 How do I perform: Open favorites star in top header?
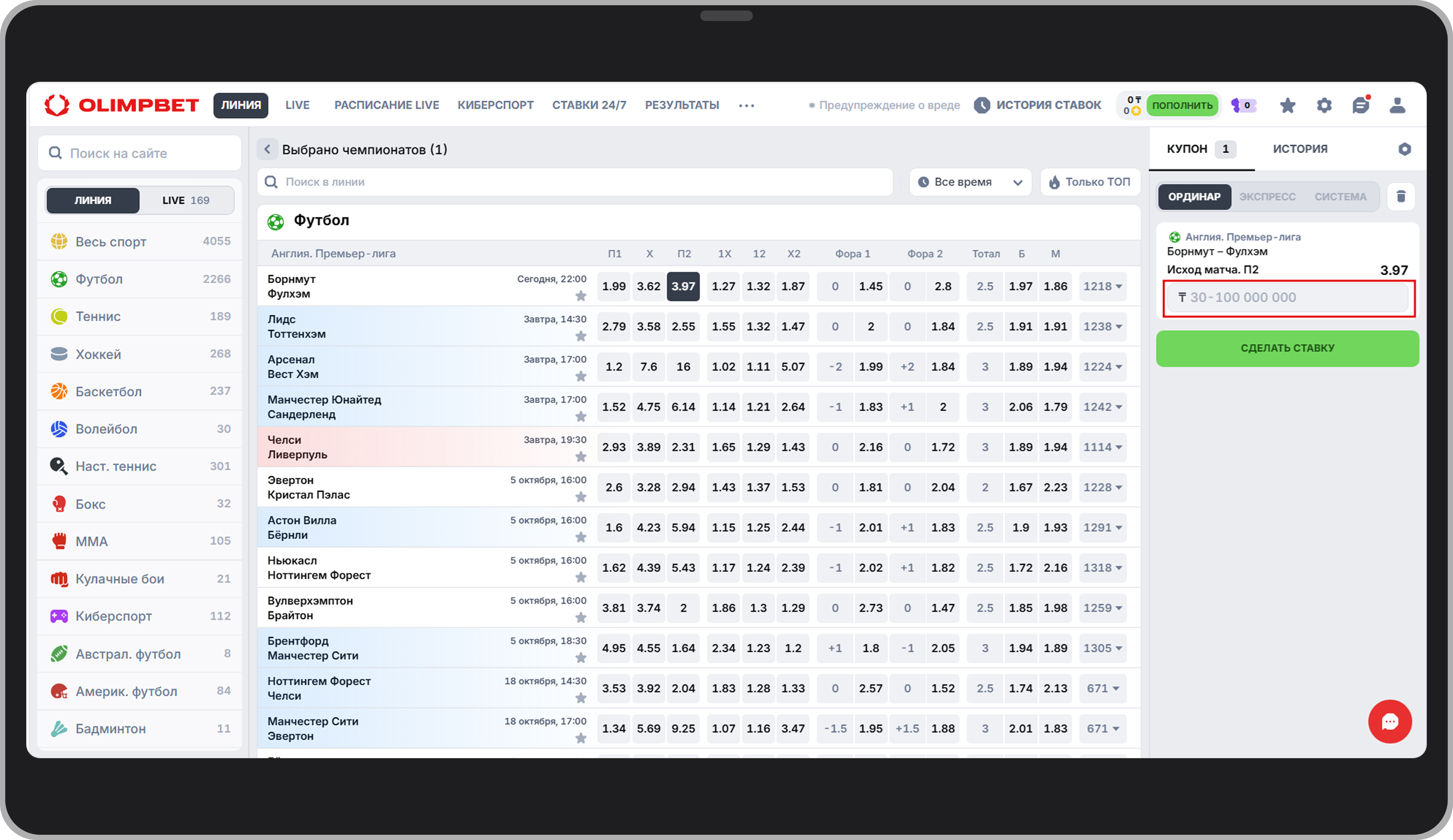pos(1287,105)
